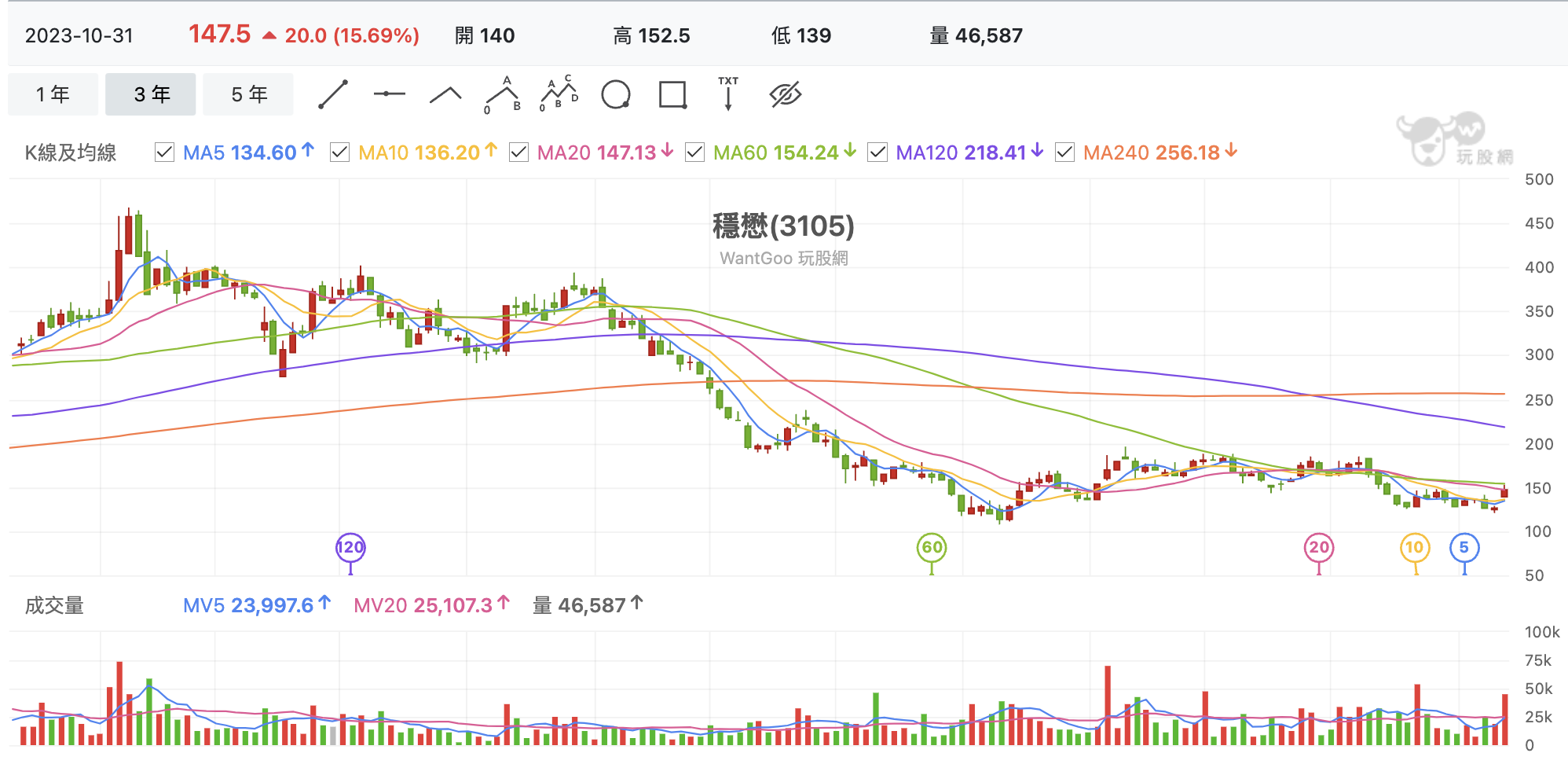Toggle the hide drawings eye icon
1568x764 pixels.
pyautogui.click(x=786, y=94)
